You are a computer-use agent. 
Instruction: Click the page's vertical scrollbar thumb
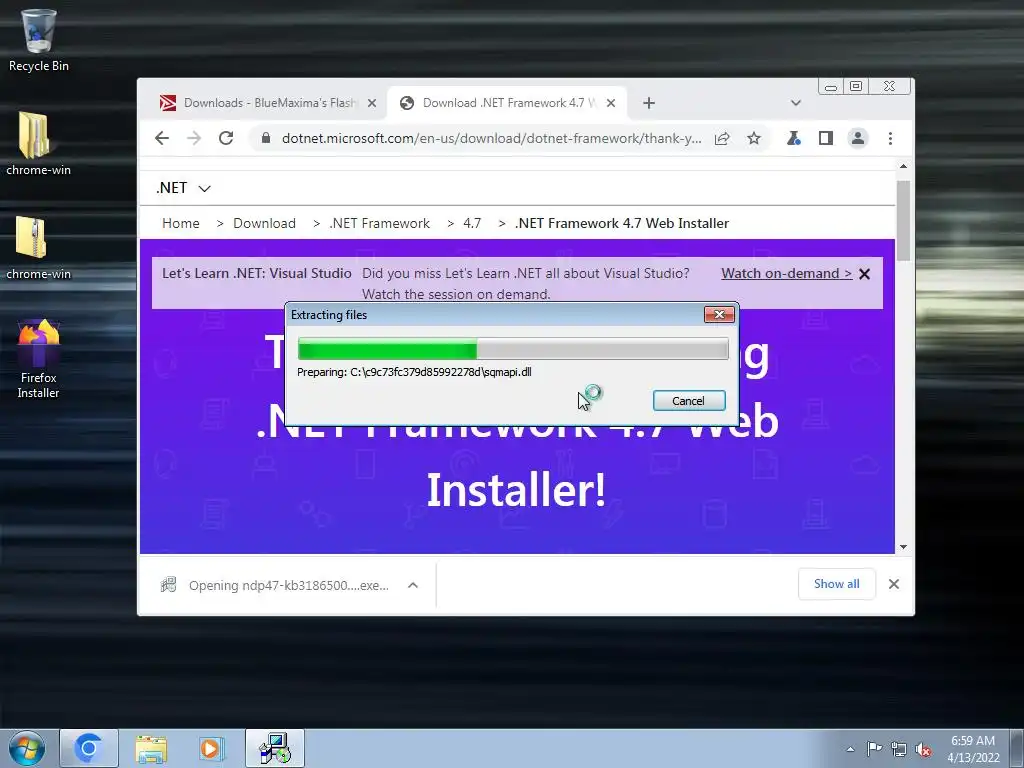[903, 221]
